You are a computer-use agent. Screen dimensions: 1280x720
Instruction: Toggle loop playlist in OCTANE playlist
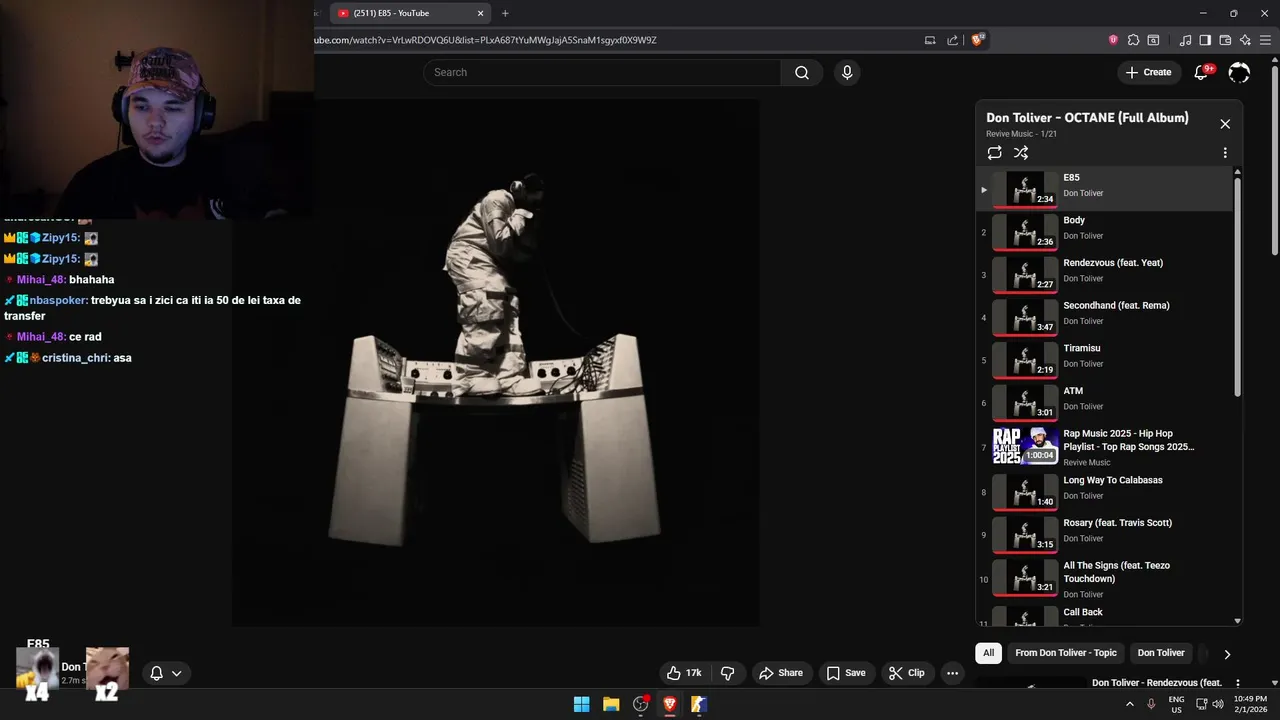(994, 153)
